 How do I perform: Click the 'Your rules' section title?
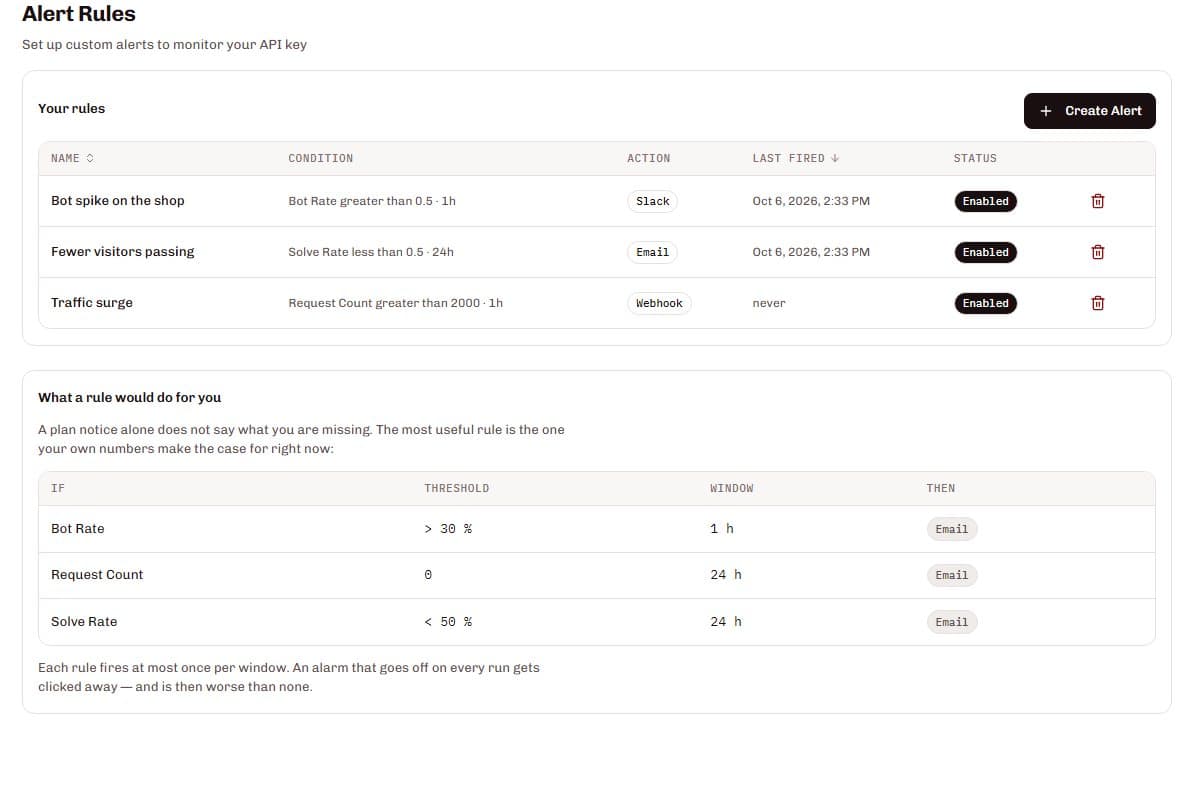[72, 108]
